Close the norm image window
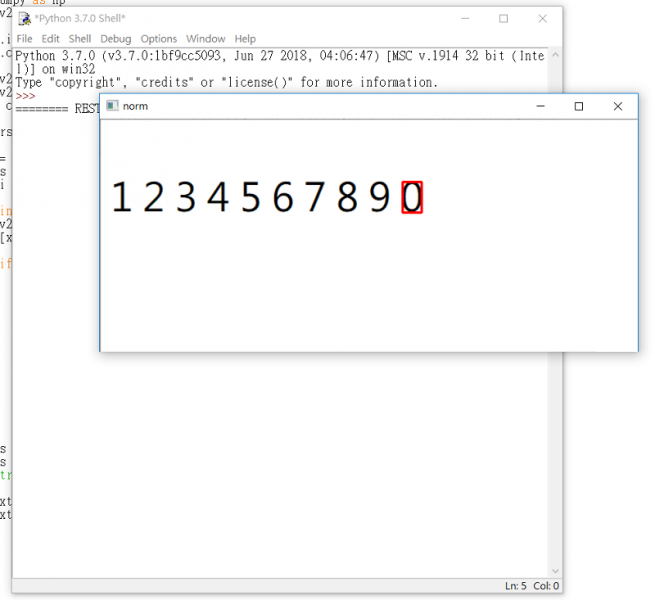 pyautogui.click(x=618, y=106)
